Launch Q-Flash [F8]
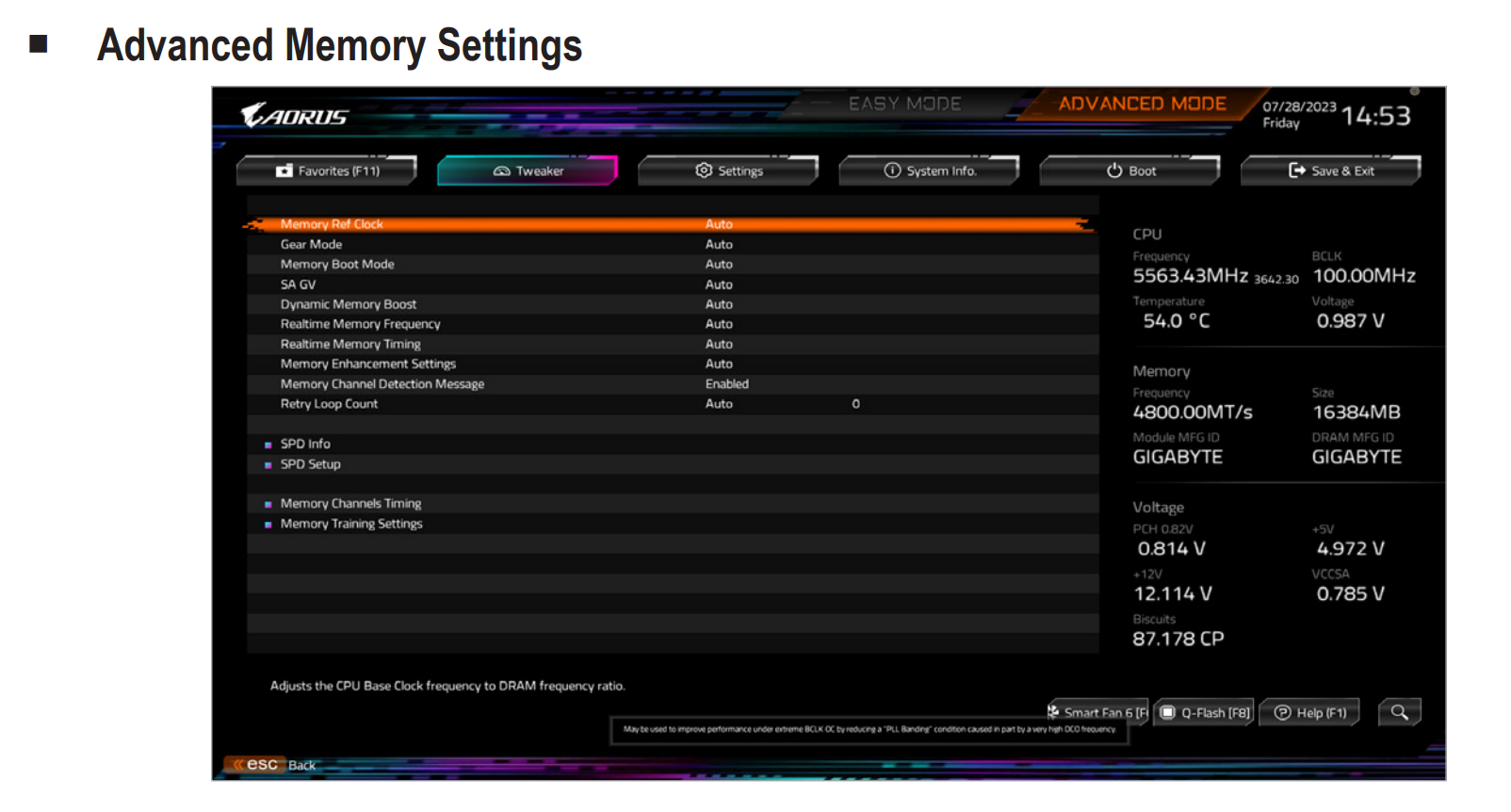Viewport: 1511px width, 812px height. [x=1204, y=713]
